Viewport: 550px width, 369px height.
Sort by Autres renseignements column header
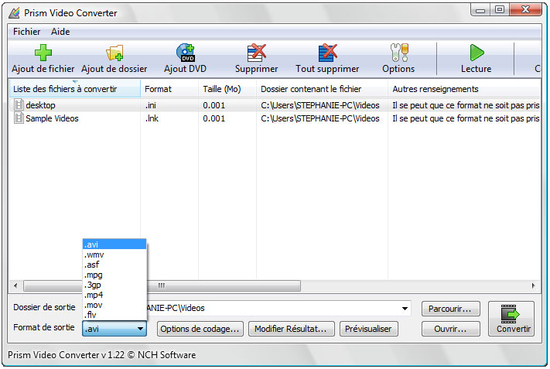click(x=464, y=89)
